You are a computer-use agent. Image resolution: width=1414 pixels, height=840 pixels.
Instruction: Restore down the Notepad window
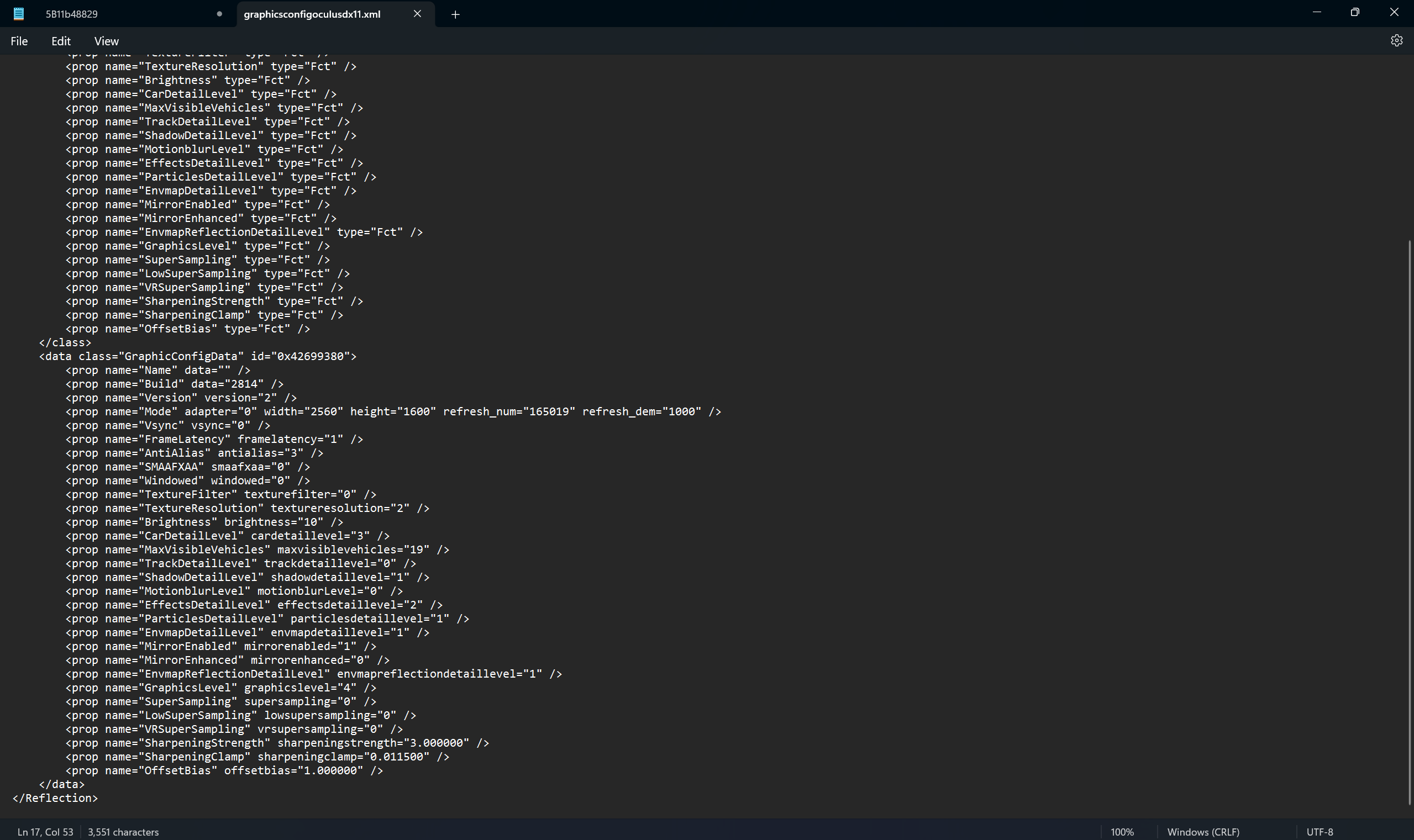point(1354,13)
